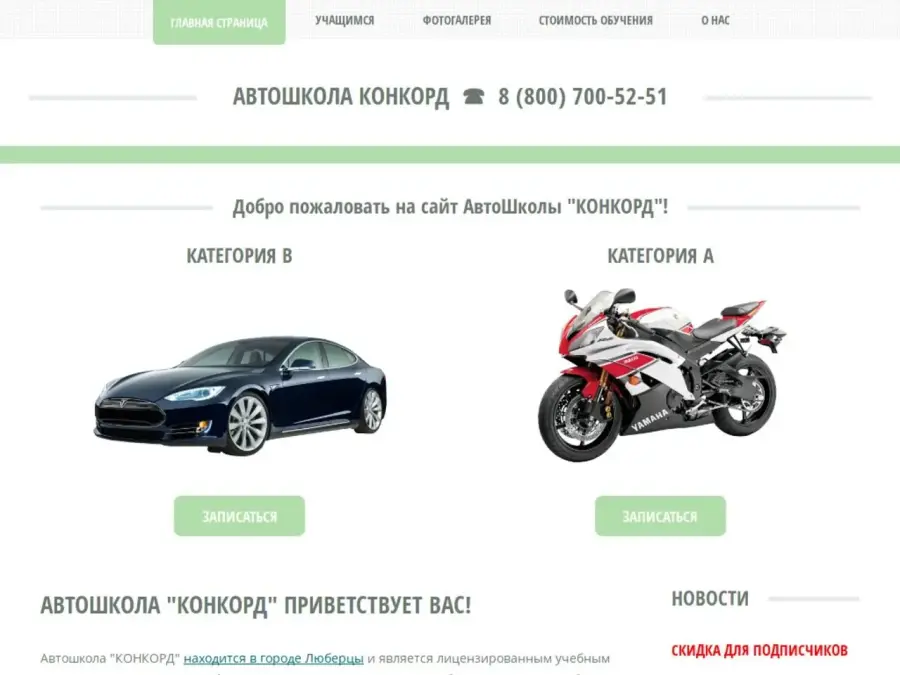Open the находится в городе Люберцы link
900x675 pixels.
pyautogui.click(x=273, y=658)
